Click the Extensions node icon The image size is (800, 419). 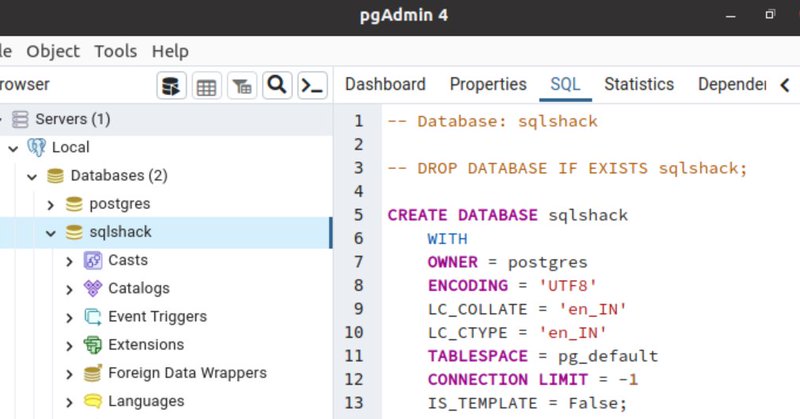point(93,345)
